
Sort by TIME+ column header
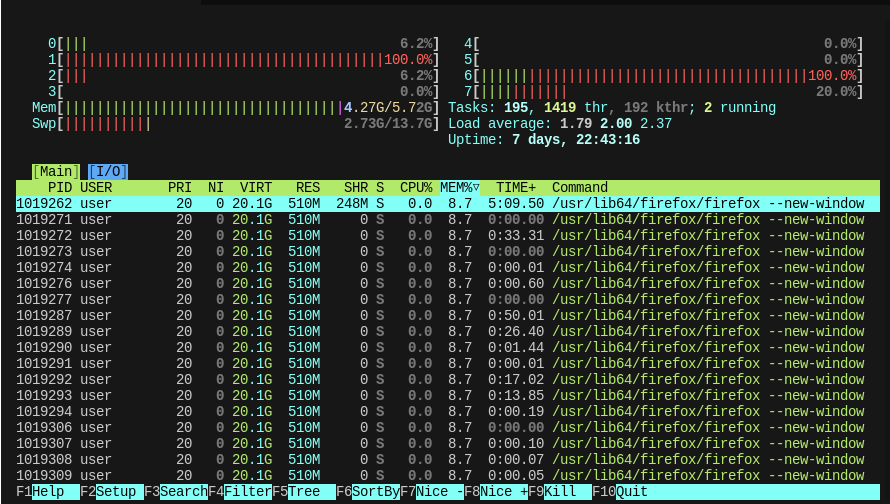click(x=516, y=188)
